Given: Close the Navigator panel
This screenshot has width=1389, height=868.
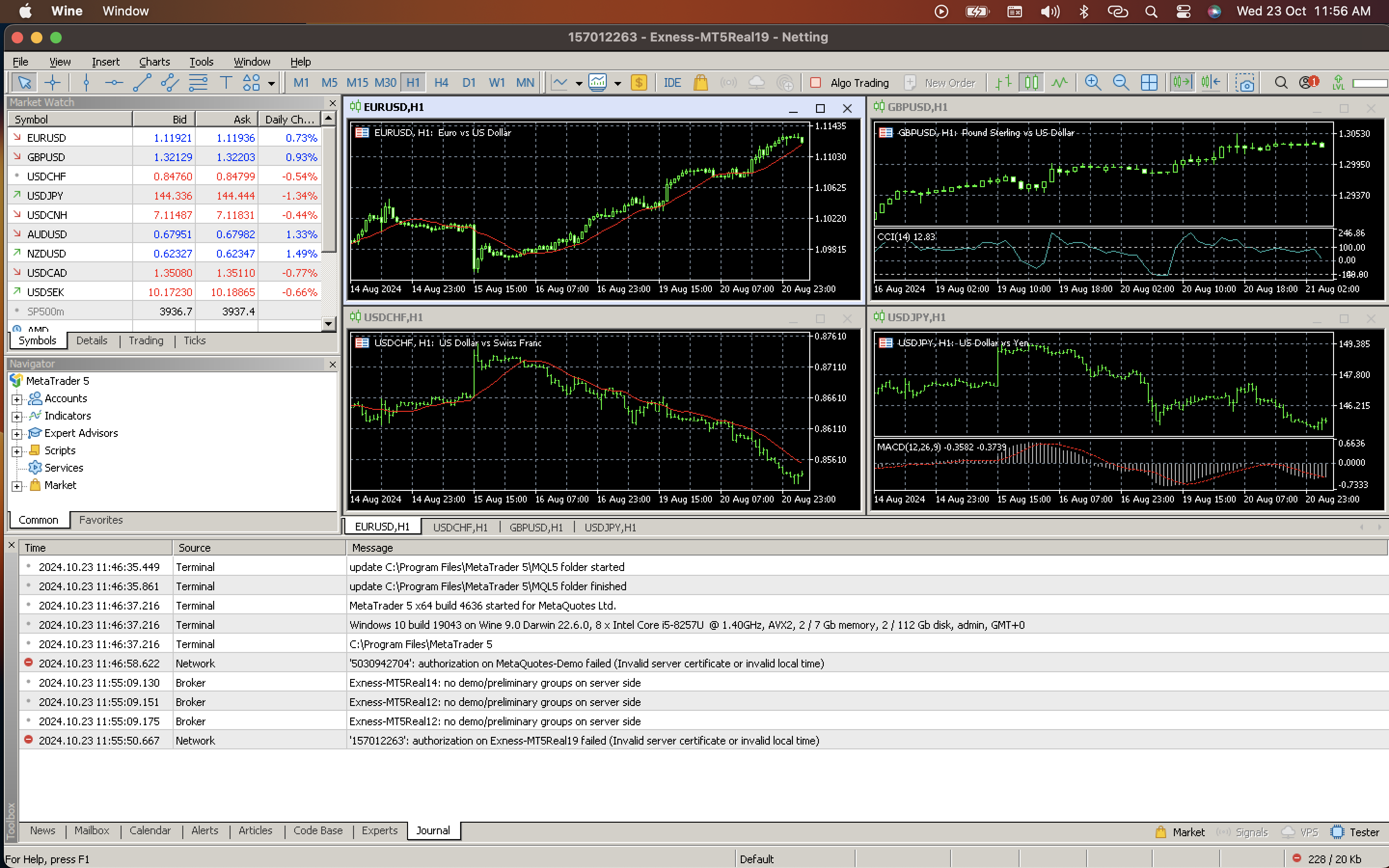Looking at the screenshot, I should point(332,364).
